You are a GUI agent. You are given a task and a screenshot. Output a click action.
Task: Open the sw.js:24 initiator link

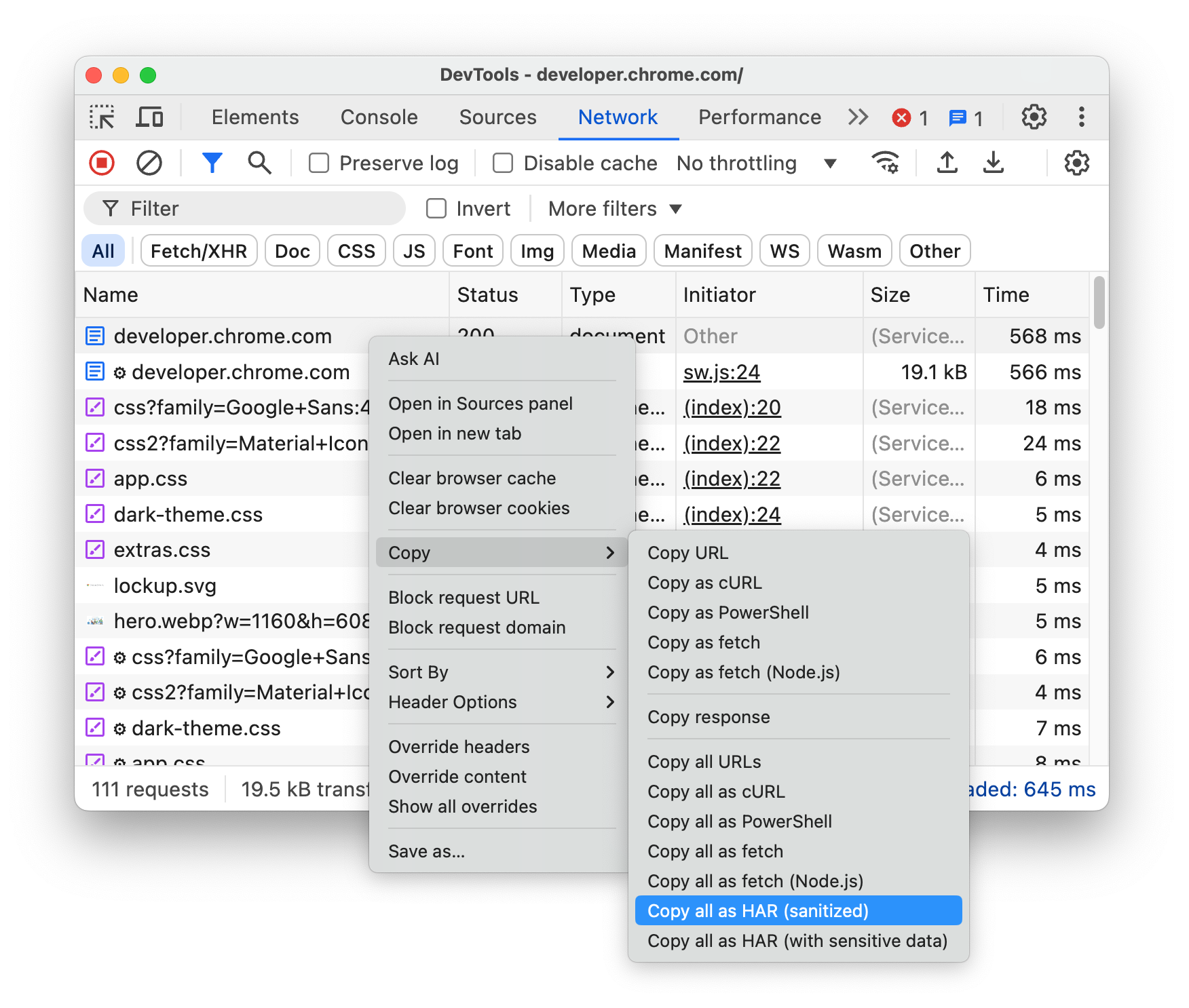click(721, 372)
